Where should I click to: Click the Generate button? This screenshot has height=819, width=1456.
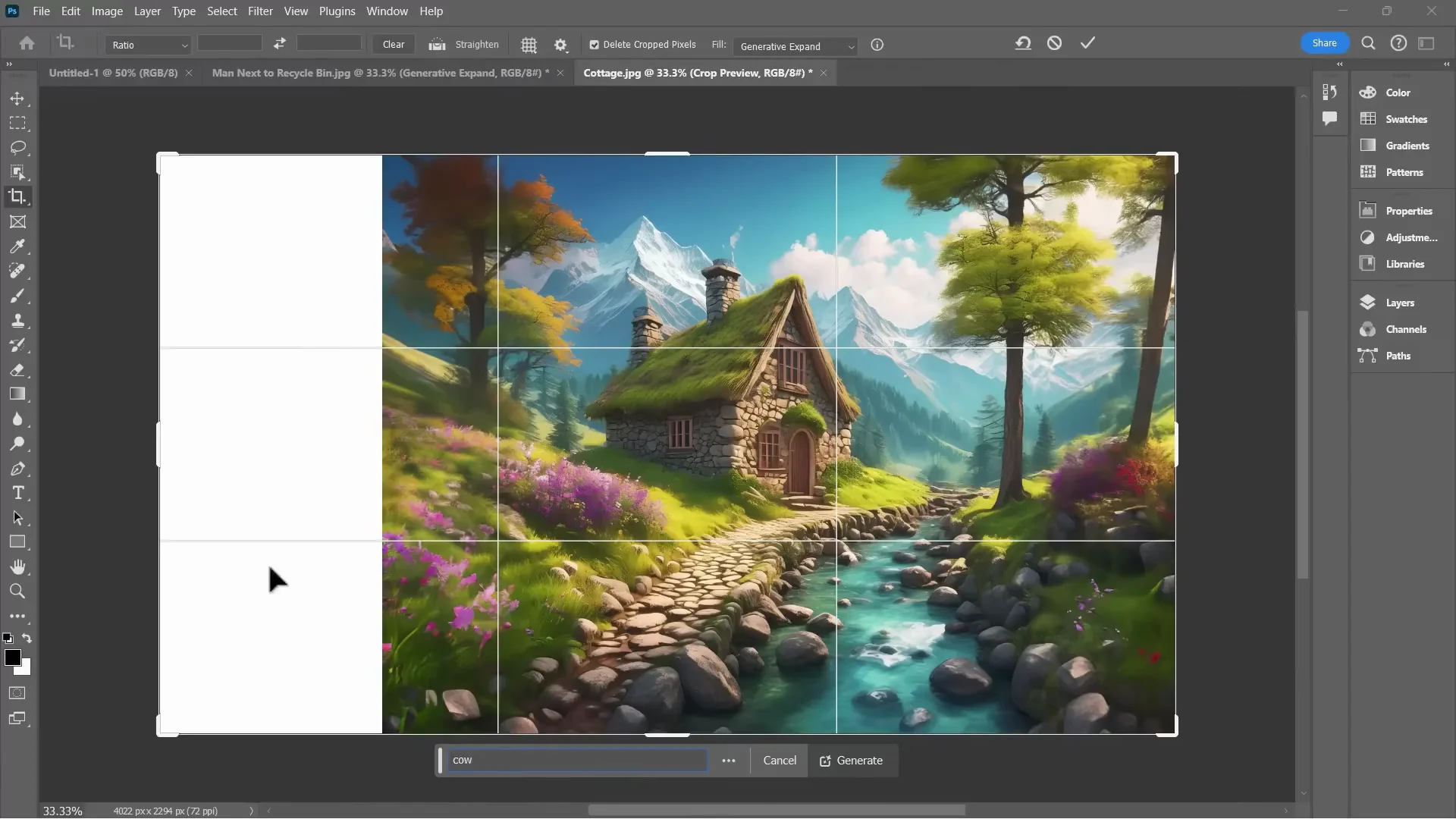(852, 761)
